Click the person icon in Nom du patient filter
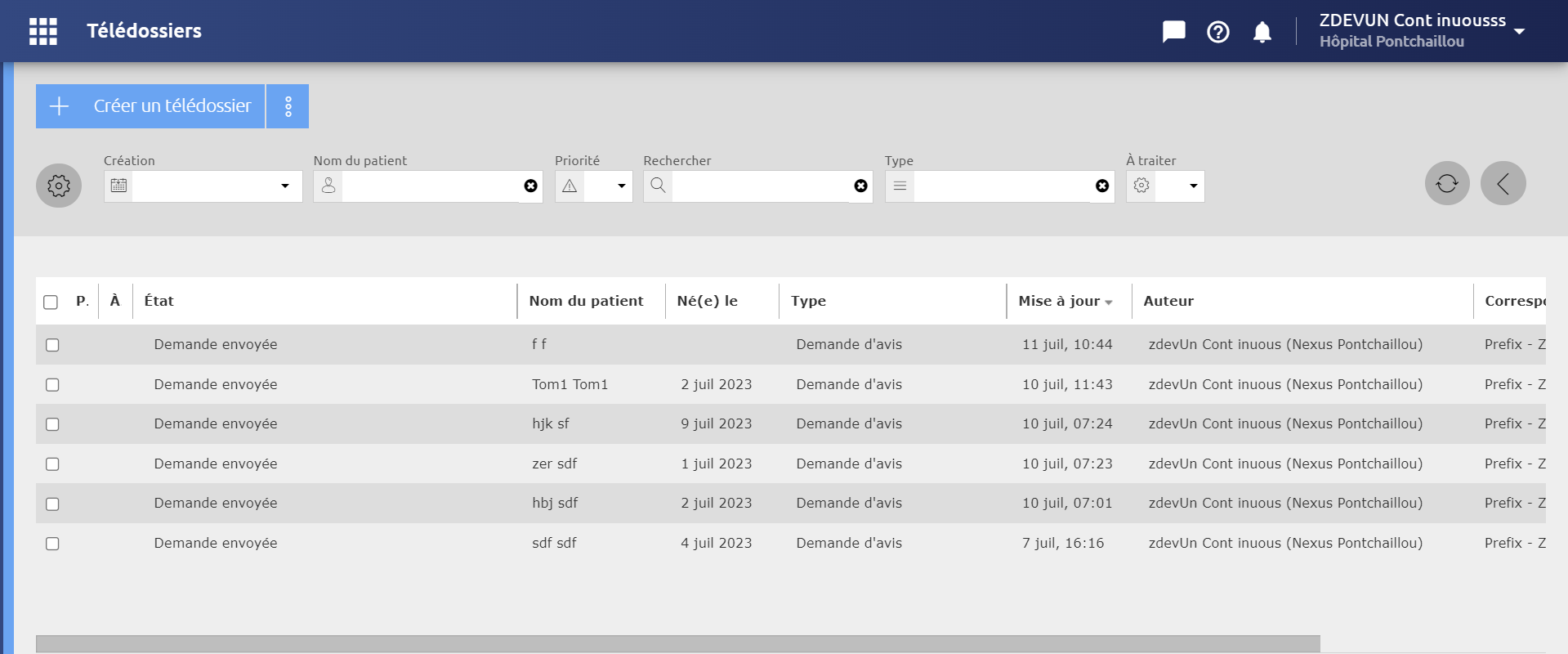Screen dimensions: 1568x654 (328, 186)
